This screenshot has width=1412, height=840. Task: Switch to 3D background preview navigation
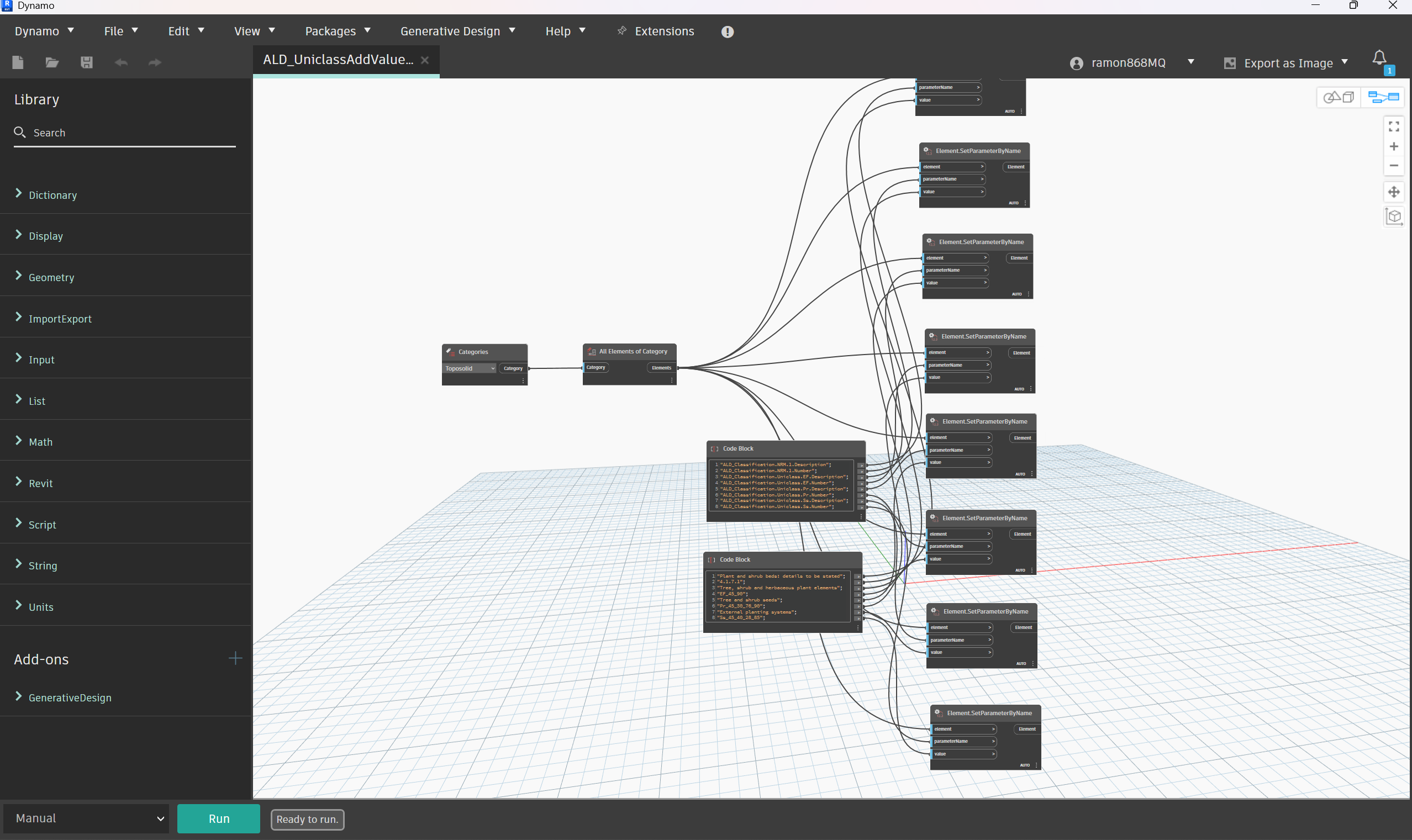(1339, 97)
